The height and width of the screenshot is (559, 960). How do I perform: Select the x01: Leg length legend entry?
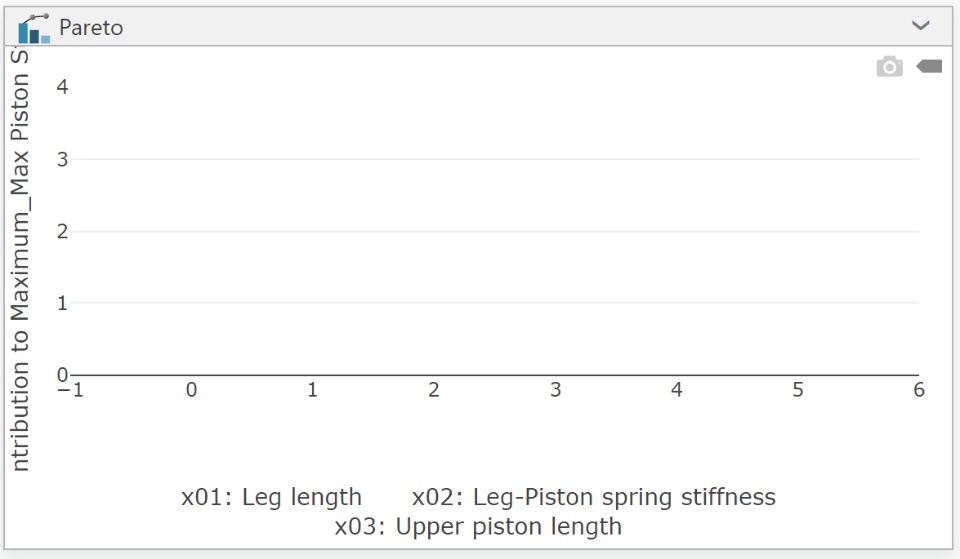271,497
